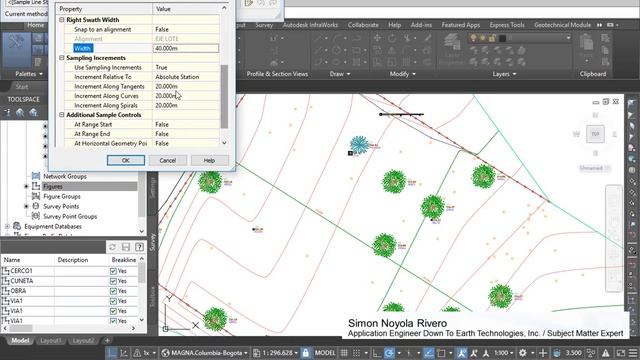Click the Figures list horizontal scrollbar thumb
Image resolution: width=640 pixels, height=360 pixels.
21,328
